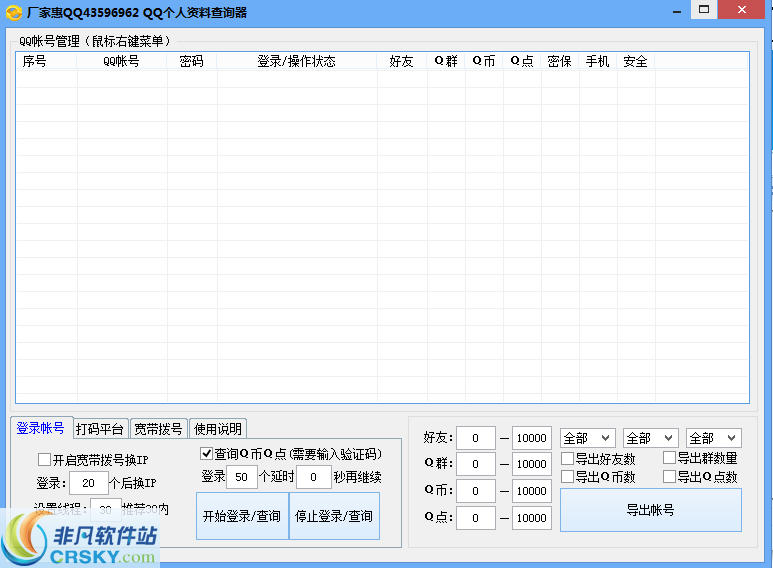The width and height of the screenshot is (773, 568).
Task: Click the Q点 column header
Action: click(x=522, y=61)
